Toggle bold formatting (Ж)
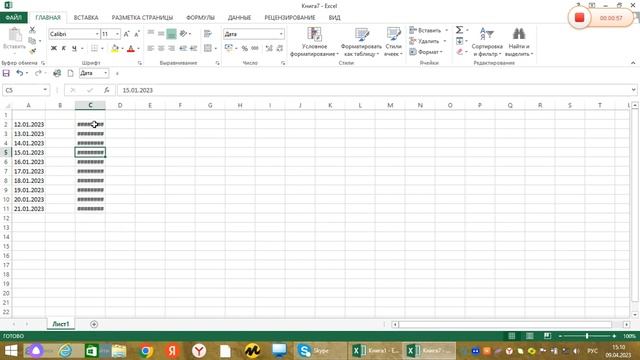This screenshot has width=640, height=360. click(53, 48)
